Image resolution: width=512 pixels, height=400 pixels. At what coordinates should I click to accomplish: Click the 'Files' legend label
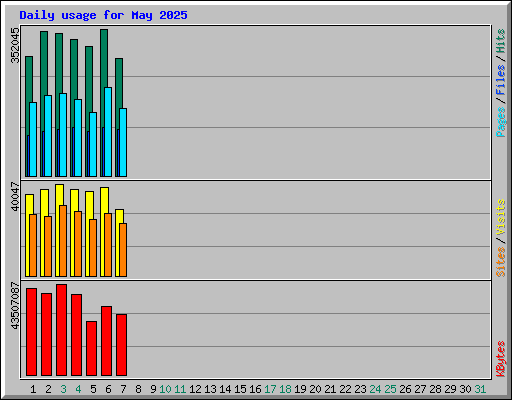point(501,80)
